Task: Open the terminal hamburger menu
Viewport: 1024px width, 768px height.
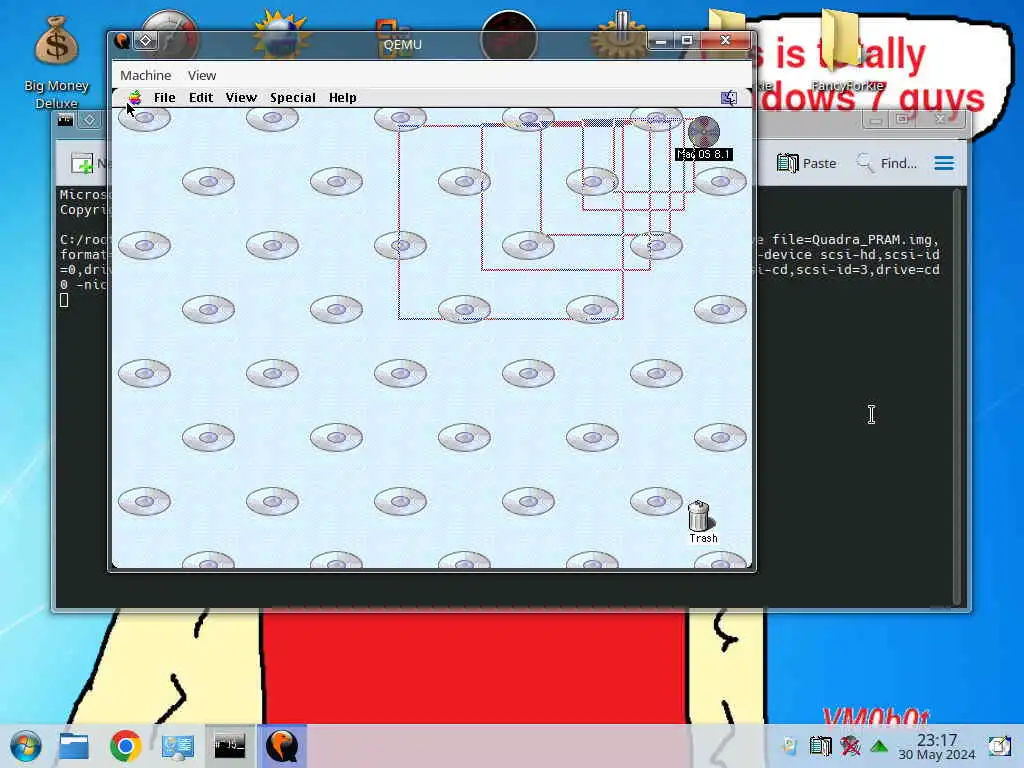Action: coord(944,163)
